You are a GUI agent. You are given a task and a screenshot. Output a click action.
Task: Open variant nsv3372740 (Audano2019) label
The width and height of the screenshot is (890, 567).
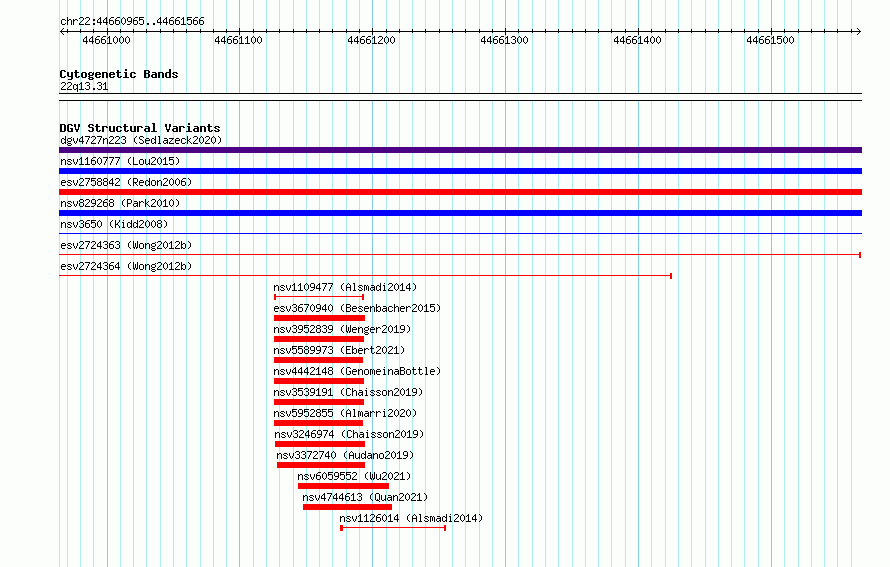(345, 455)
